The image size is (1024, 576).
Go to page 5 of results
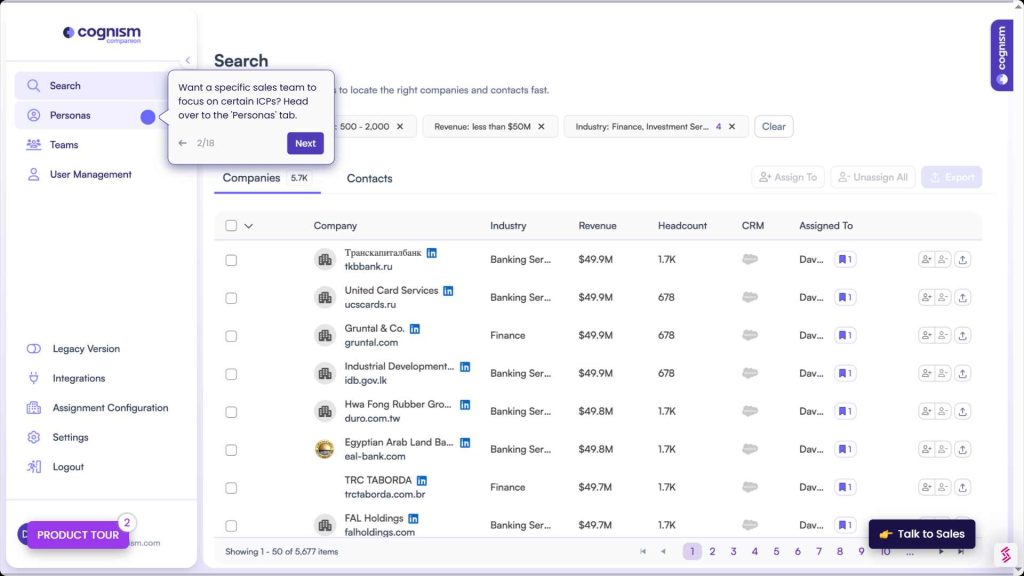pyautogui.click(x=776, y=551)
